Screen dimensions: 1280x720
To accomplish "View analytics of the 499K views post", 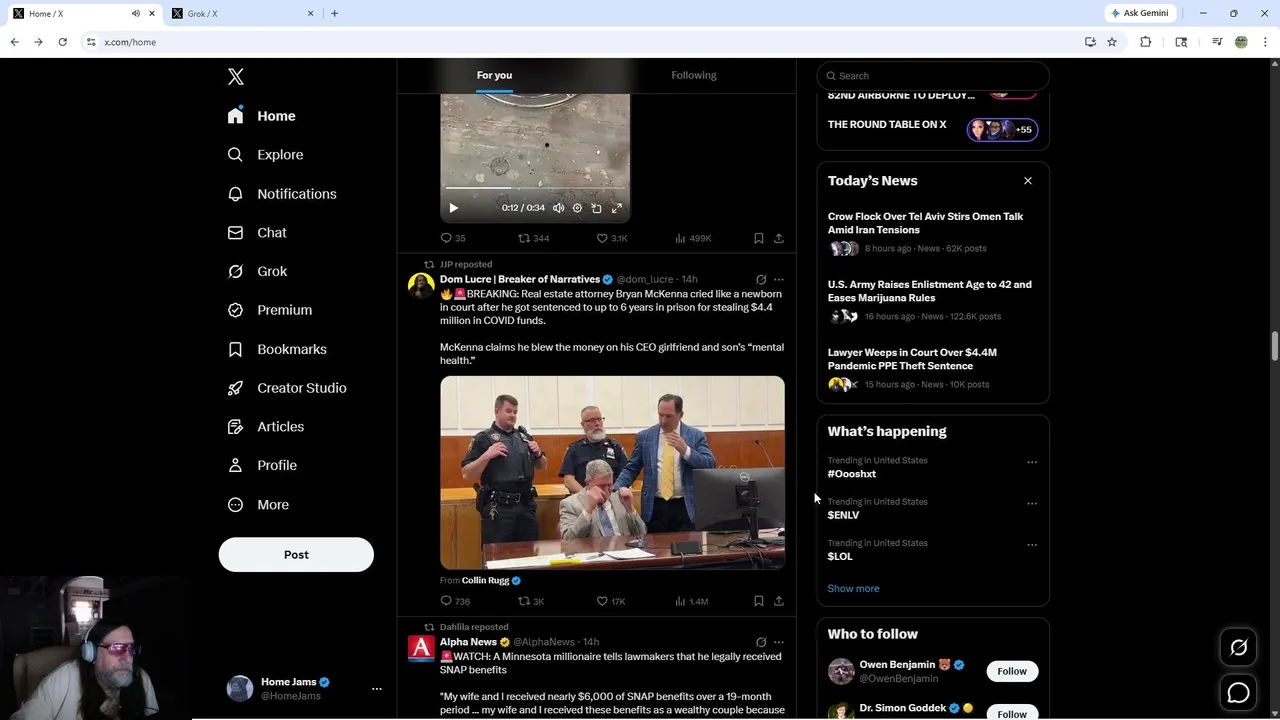I will click(693, 238).
